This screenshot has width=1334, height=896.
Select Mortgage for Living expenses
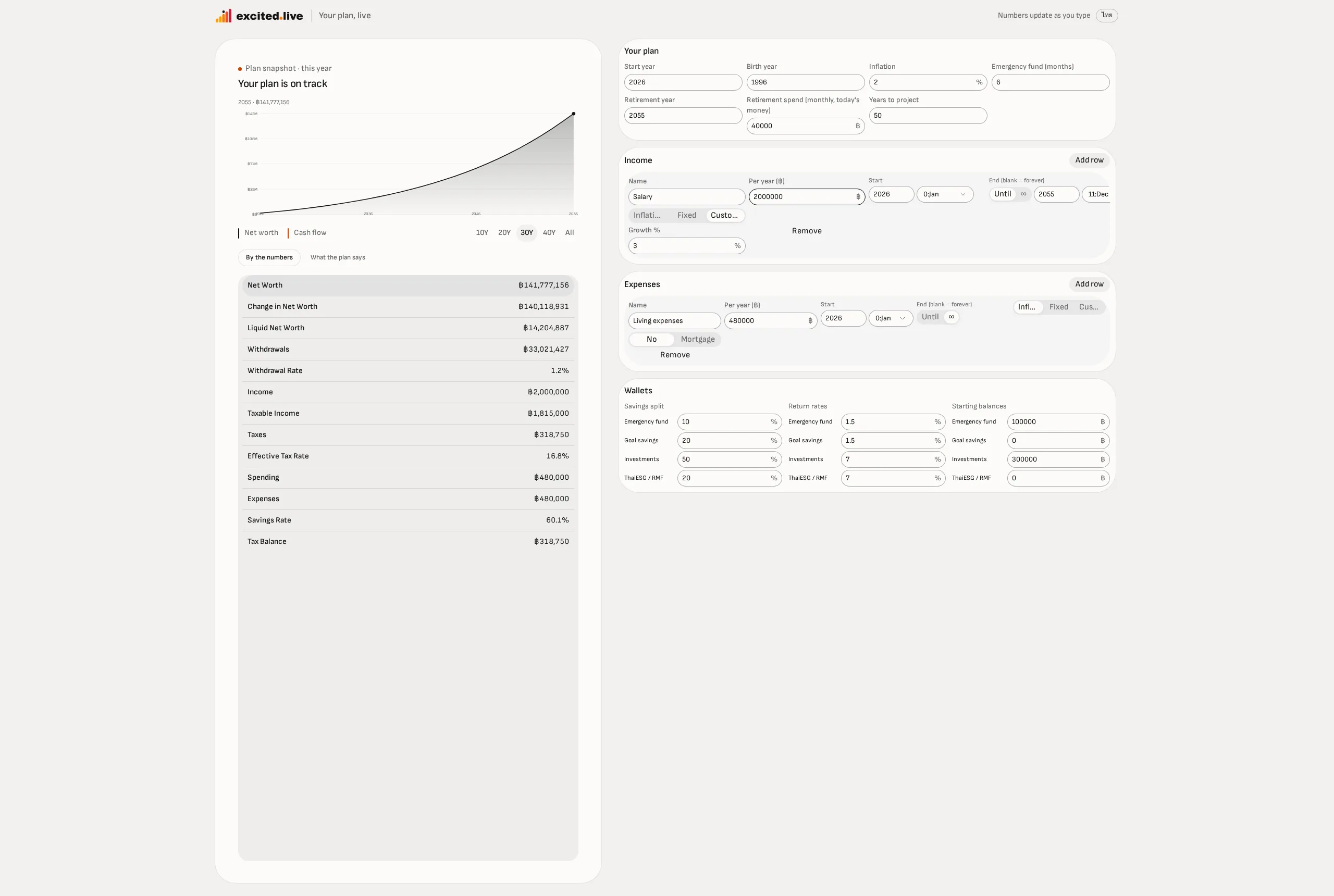pyautogui.click(x=697, y=340)
